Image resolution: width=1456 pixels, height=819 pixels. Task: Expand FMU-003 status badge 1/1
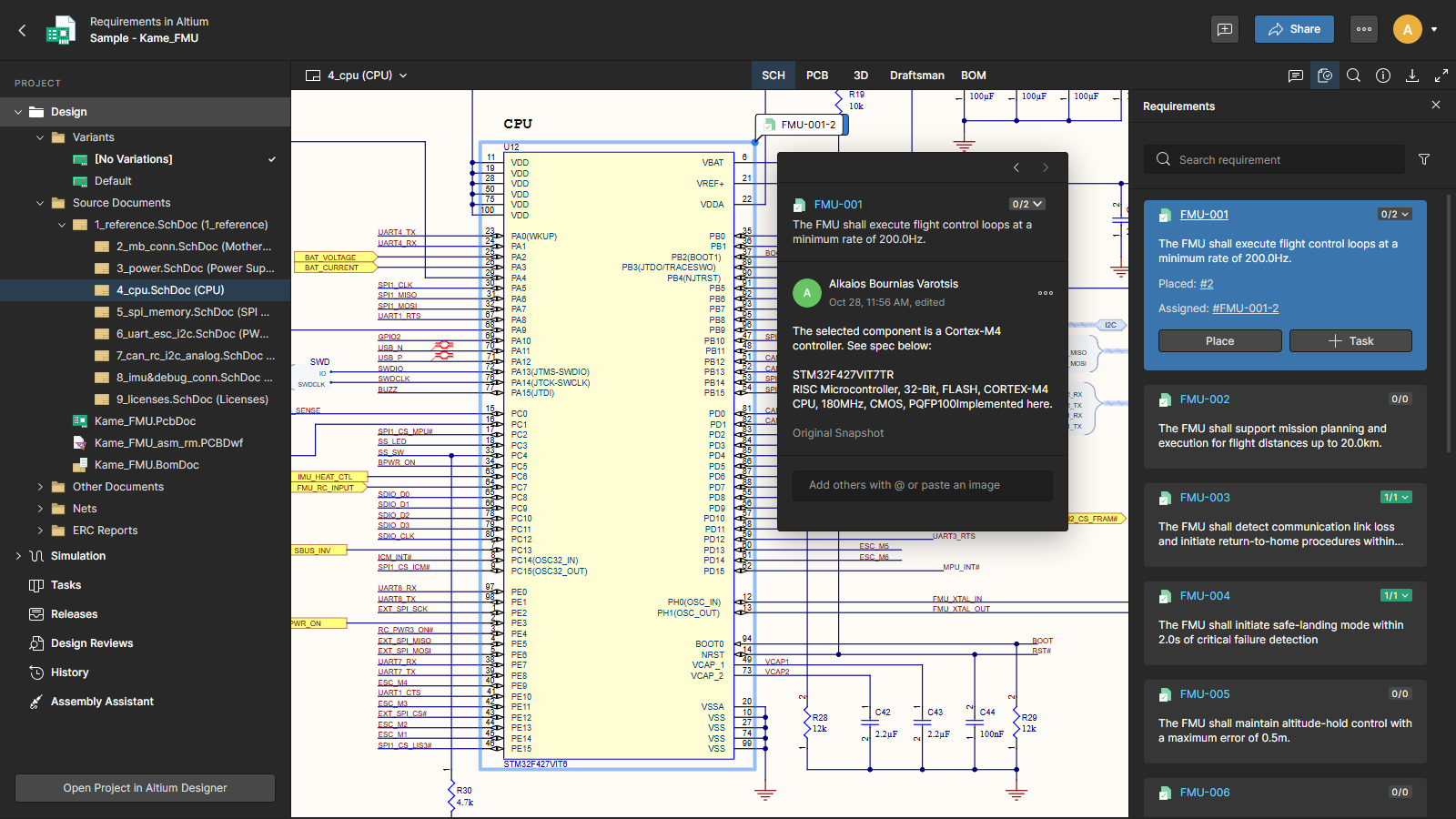coord(1396,498)
